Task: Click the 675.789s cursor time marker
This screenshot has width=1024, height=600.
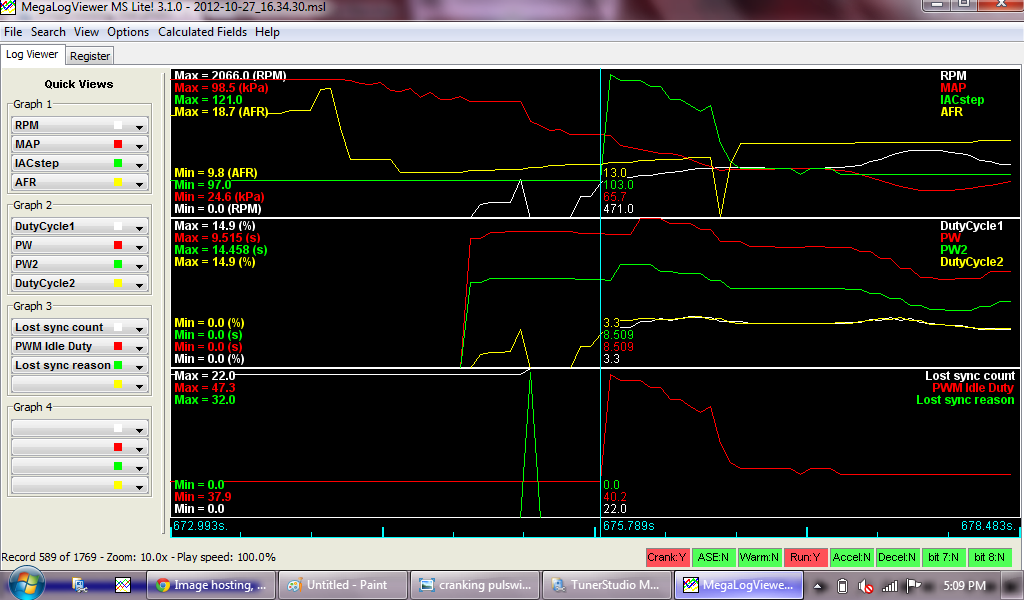Action: 628,526
